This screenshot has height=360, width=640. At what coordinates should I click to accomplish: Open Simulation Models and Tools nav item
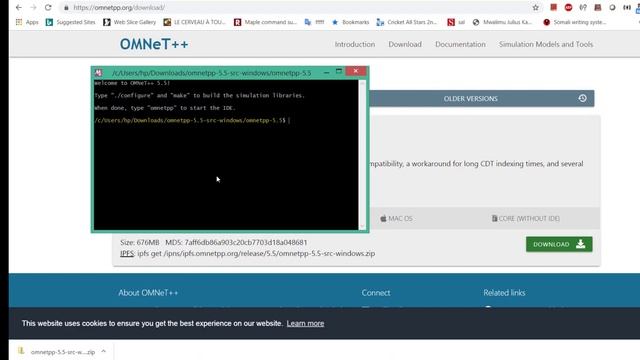(546, 44)
